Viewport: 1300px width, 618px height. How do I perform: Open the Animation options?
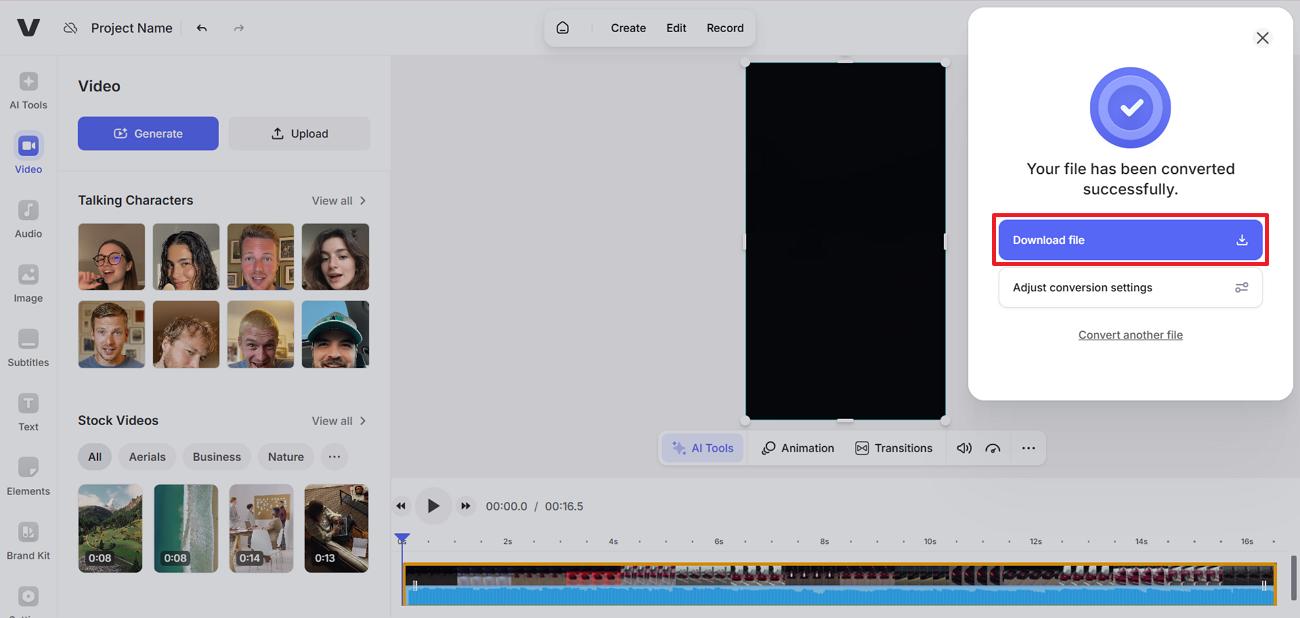click(x=798, y=448)
